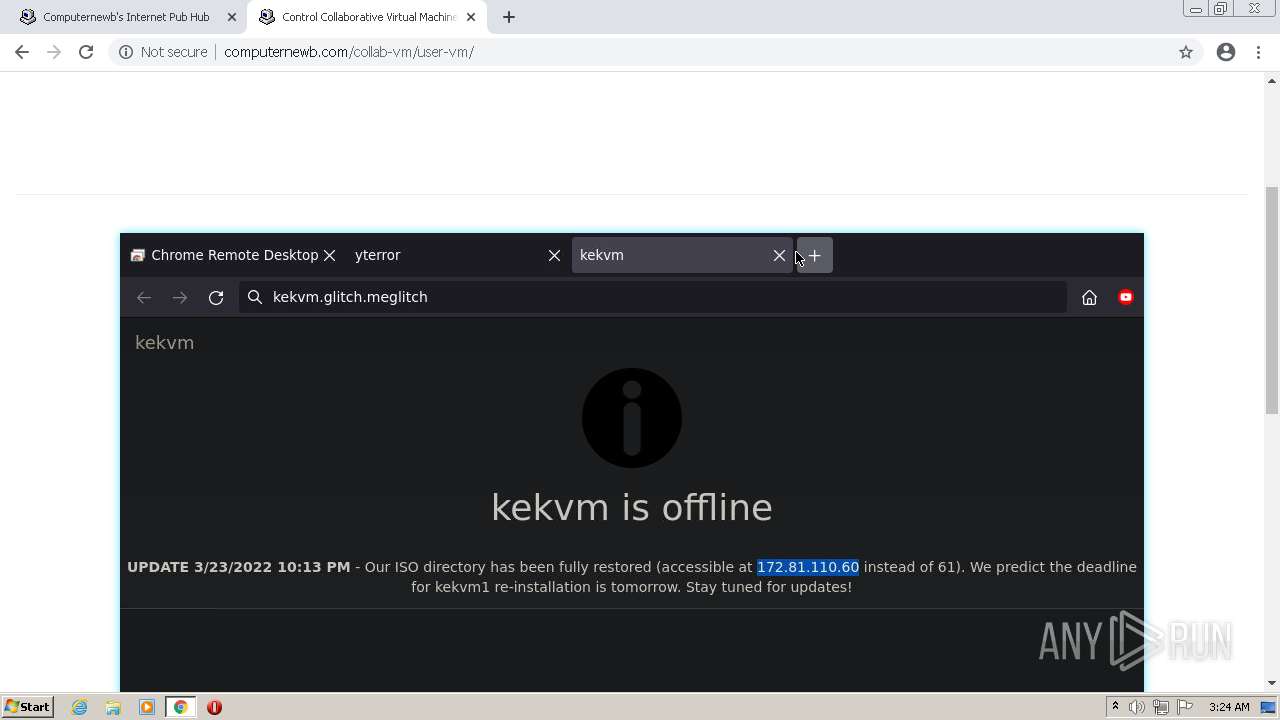Open Windows Explorer from taskbar
Image resolution: width=1280 pixels, height=720 pixels.
(x=113, y=707)
